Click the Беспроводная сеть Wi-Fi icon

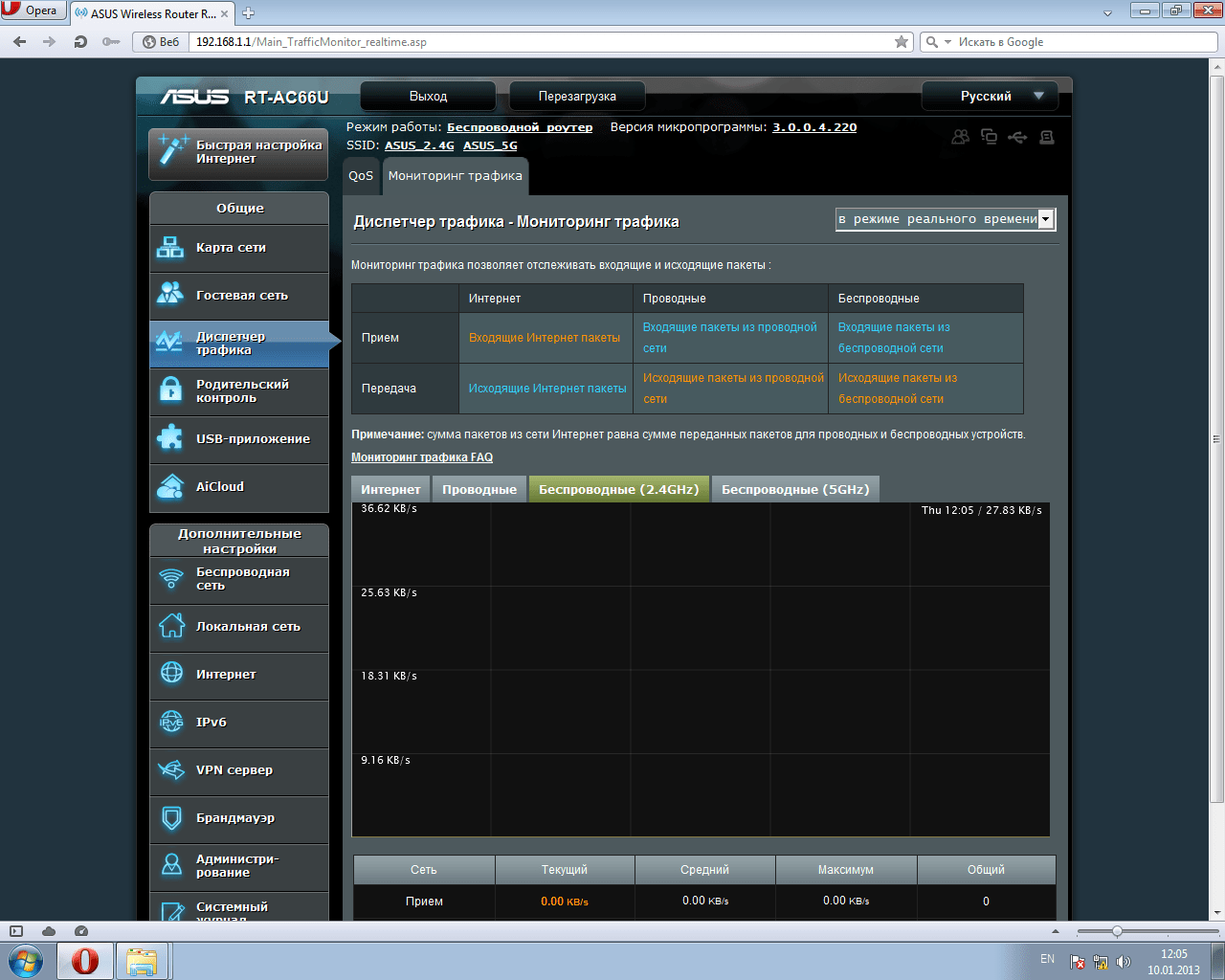(x=171, y=578)
